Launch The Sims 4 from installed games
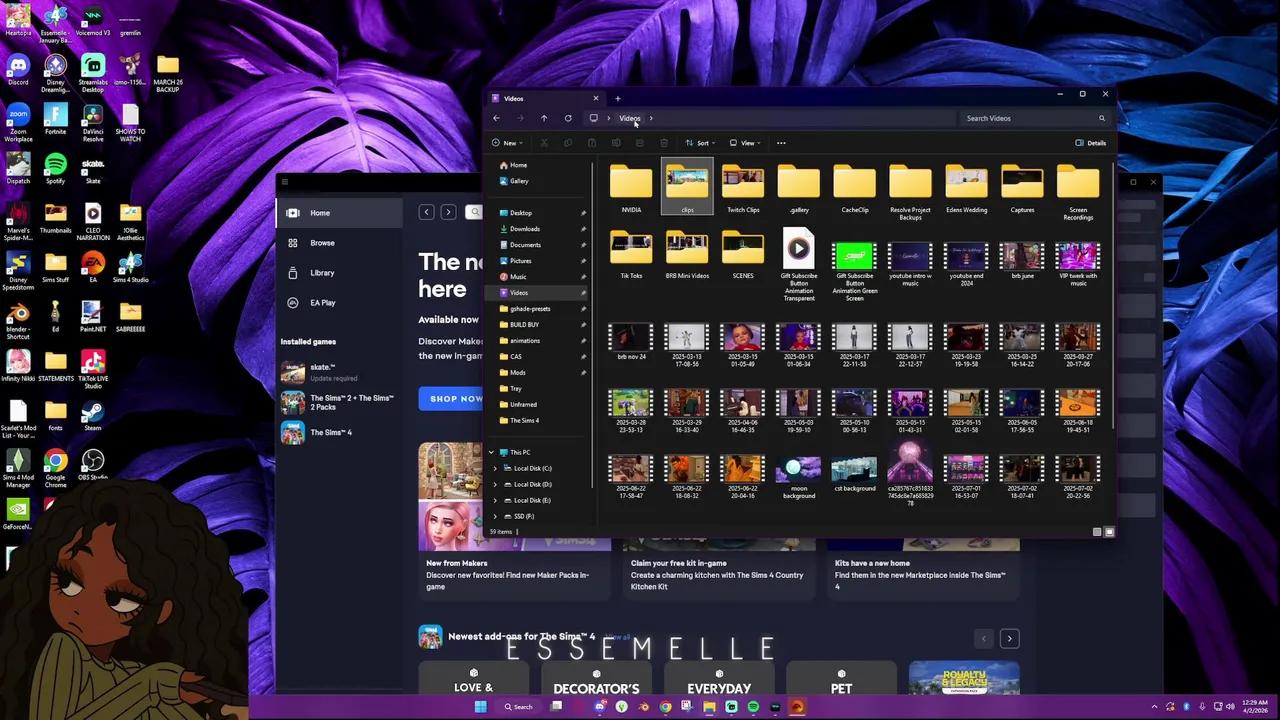1280x720 pixels. pyautogui.click(x=331, y=432)
